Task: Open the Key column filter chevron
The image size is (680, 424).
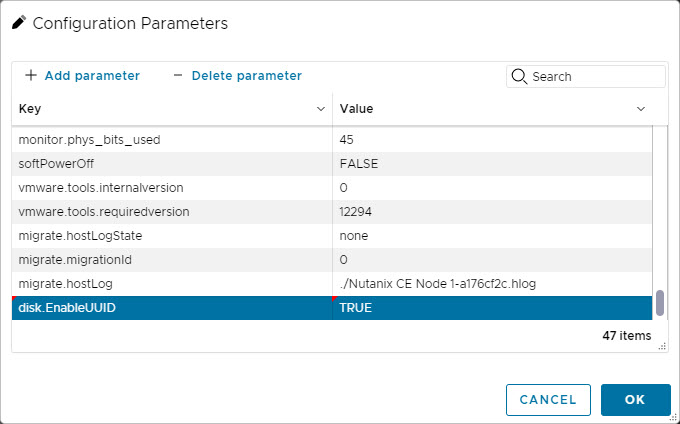Action: [321, 109]
